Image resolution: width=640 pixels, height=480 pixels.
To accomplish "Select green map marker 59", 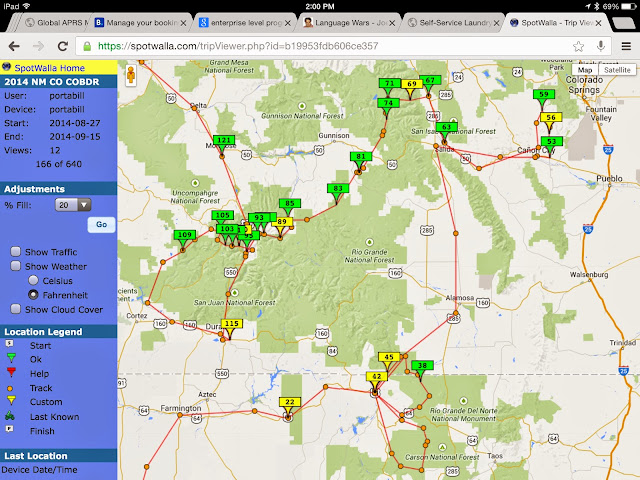I will (x=544, y=94).
